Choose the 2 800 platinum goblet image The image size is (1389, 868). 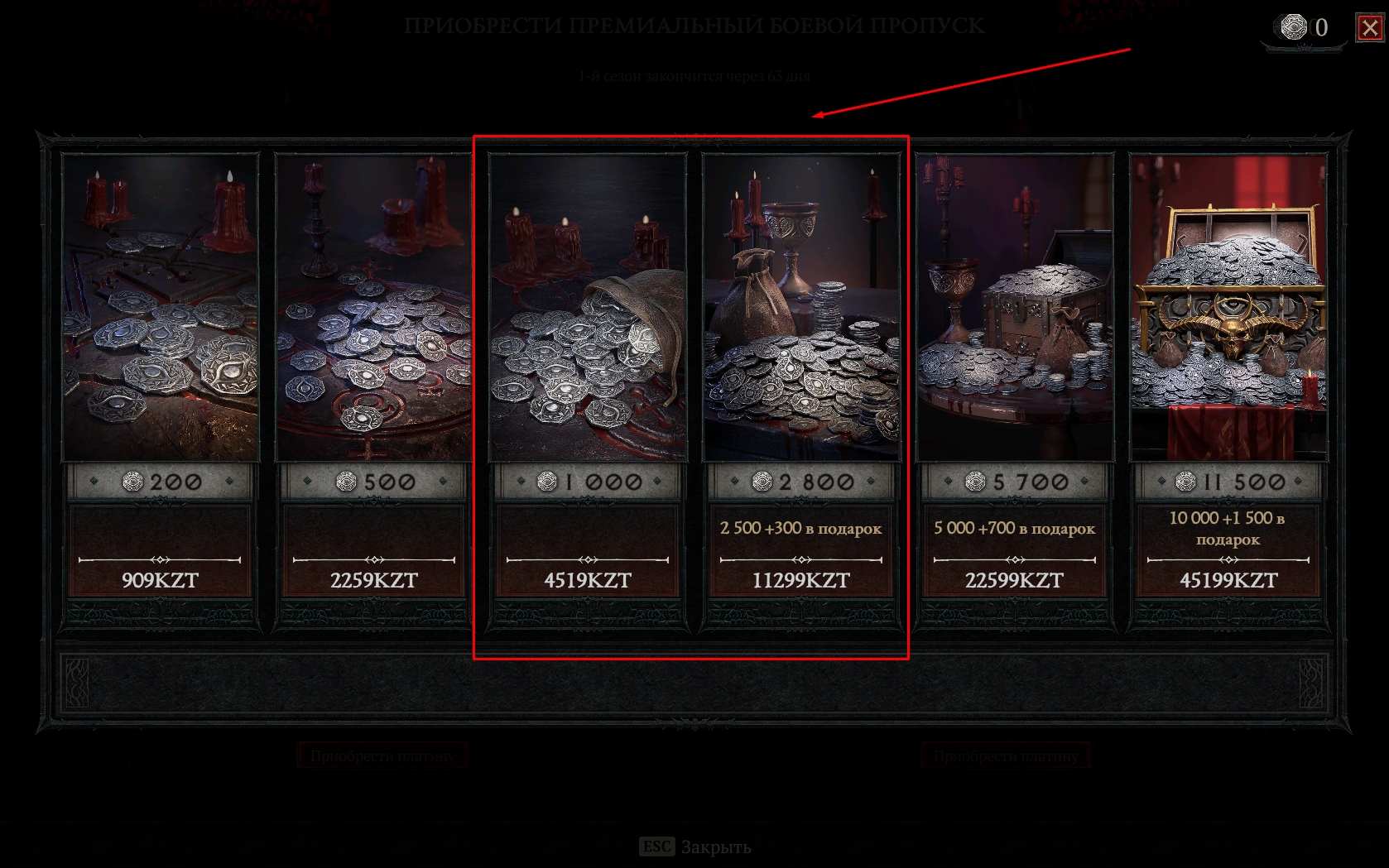tap(801, 307)
